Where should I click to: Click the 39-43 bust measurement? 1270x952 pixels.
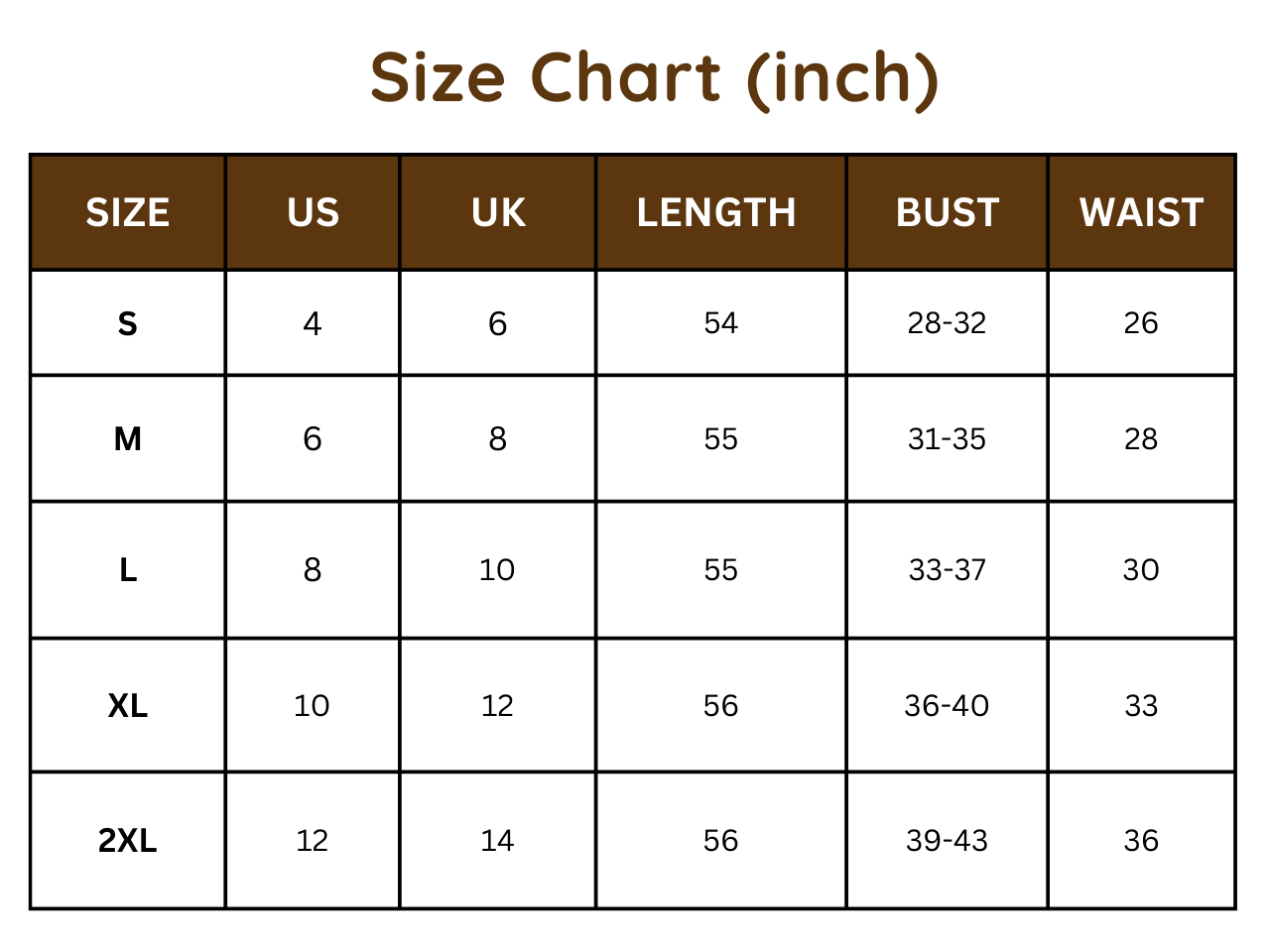pos(947,841)
